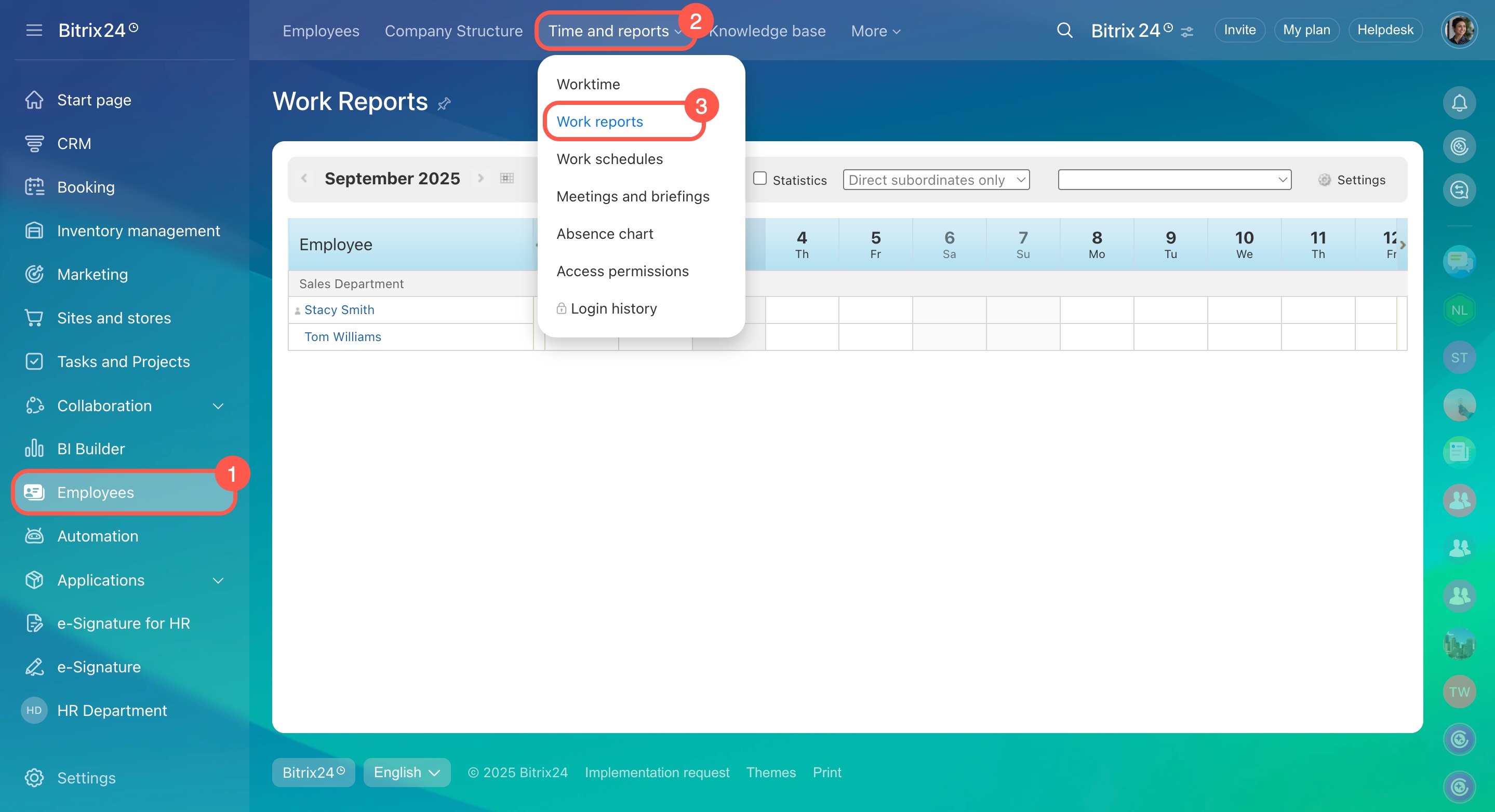Select Work schedules menu entry
The width and height of the screenshot is (1495, 812).
(609, 159)
